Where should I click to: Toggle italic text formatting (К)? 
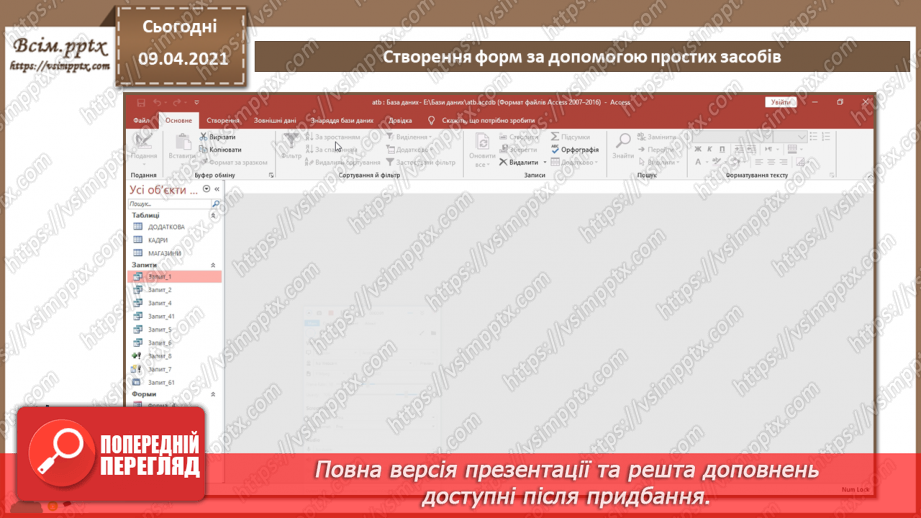(x=711, y=149)
